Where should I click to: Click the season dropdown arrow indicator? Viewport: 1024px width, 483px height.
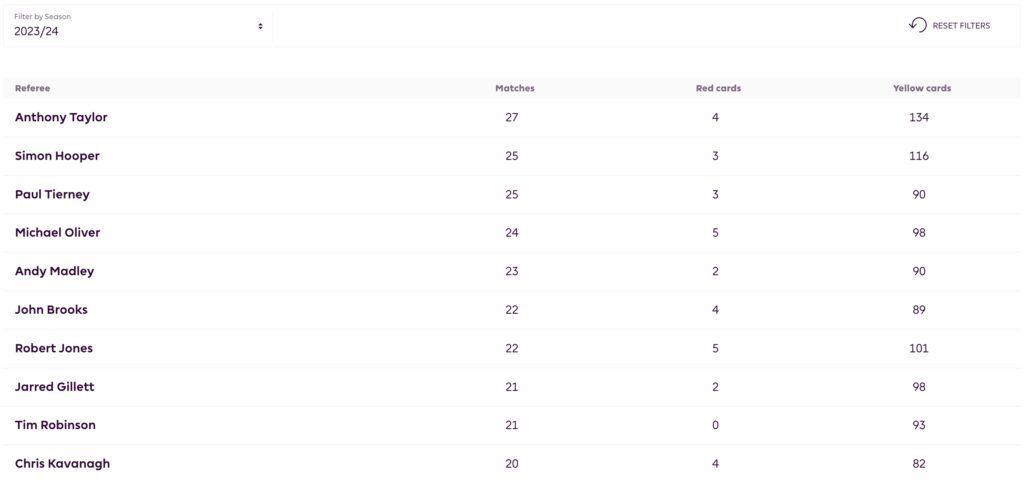pos(260,26)
